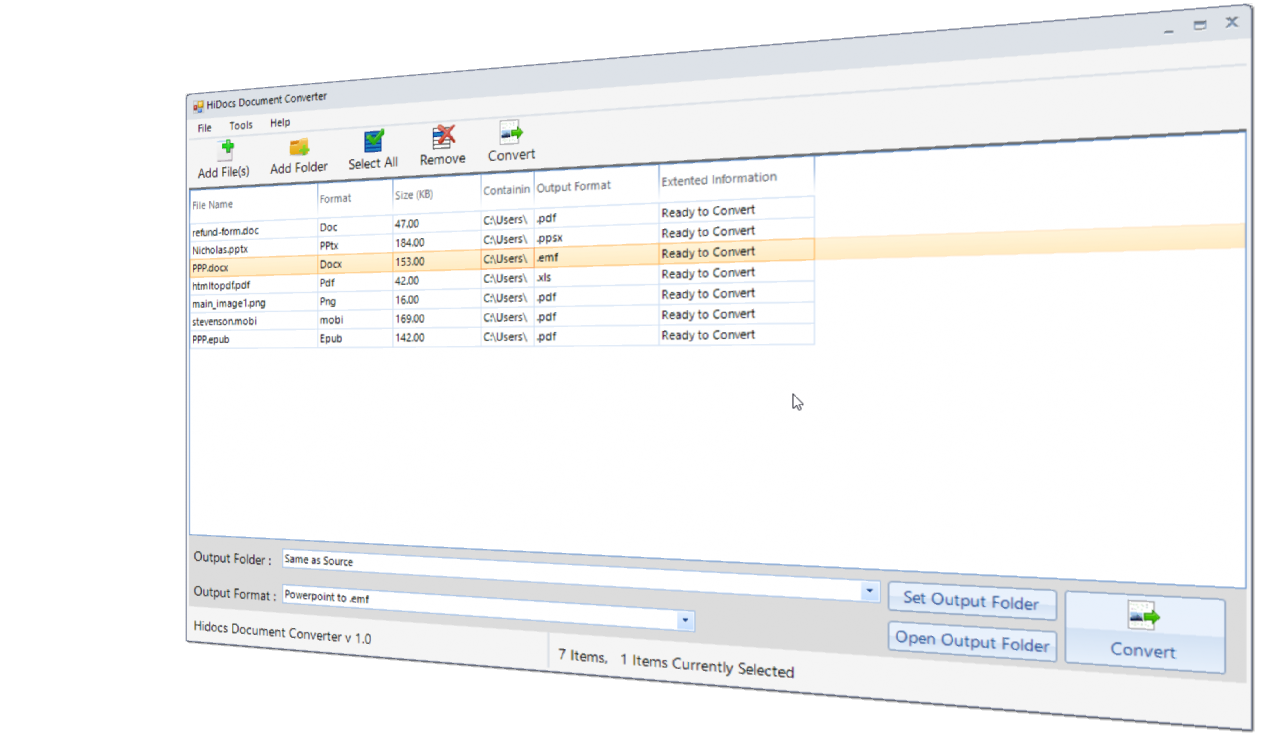Open the Help menu

pyautogui.click(x=280, y=122)
